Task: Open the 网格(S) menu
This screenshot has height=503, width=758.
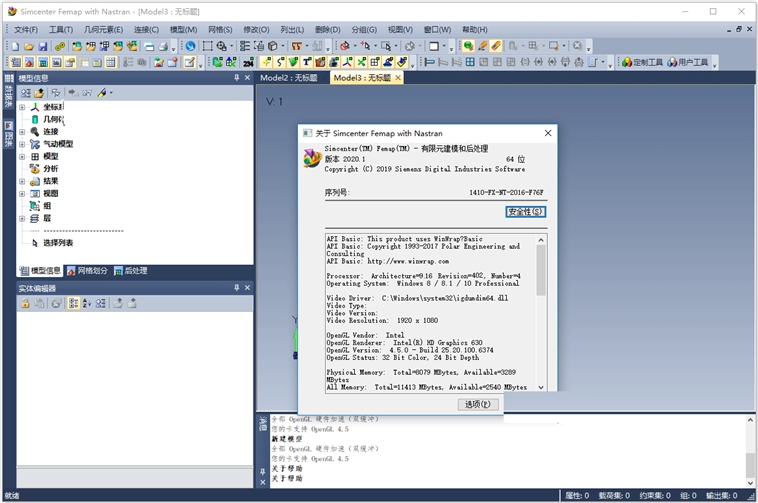Action: (x=220, y=30)
